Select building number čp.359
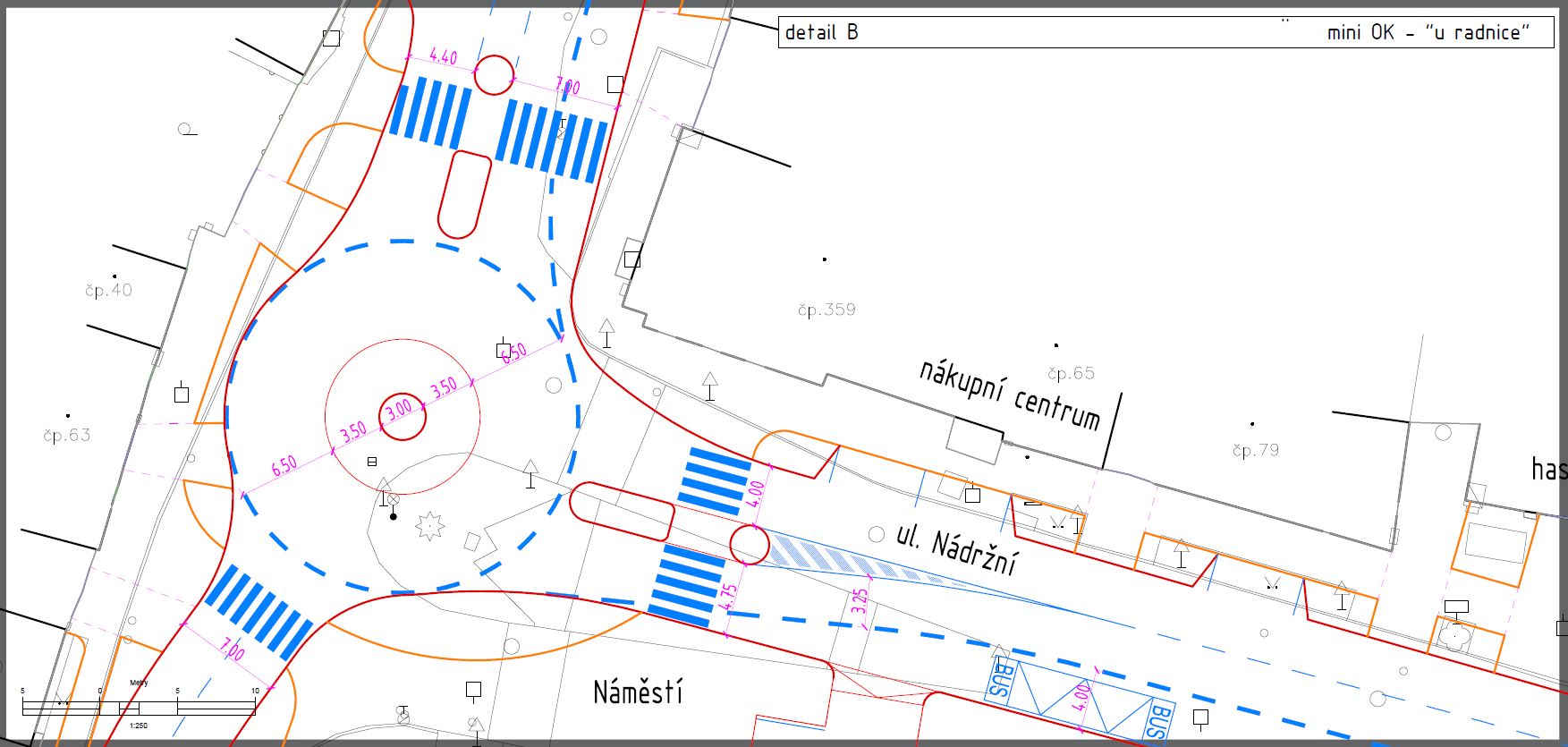The width and height of the screenshot is (1568, 747). click(x=826, y=310)
